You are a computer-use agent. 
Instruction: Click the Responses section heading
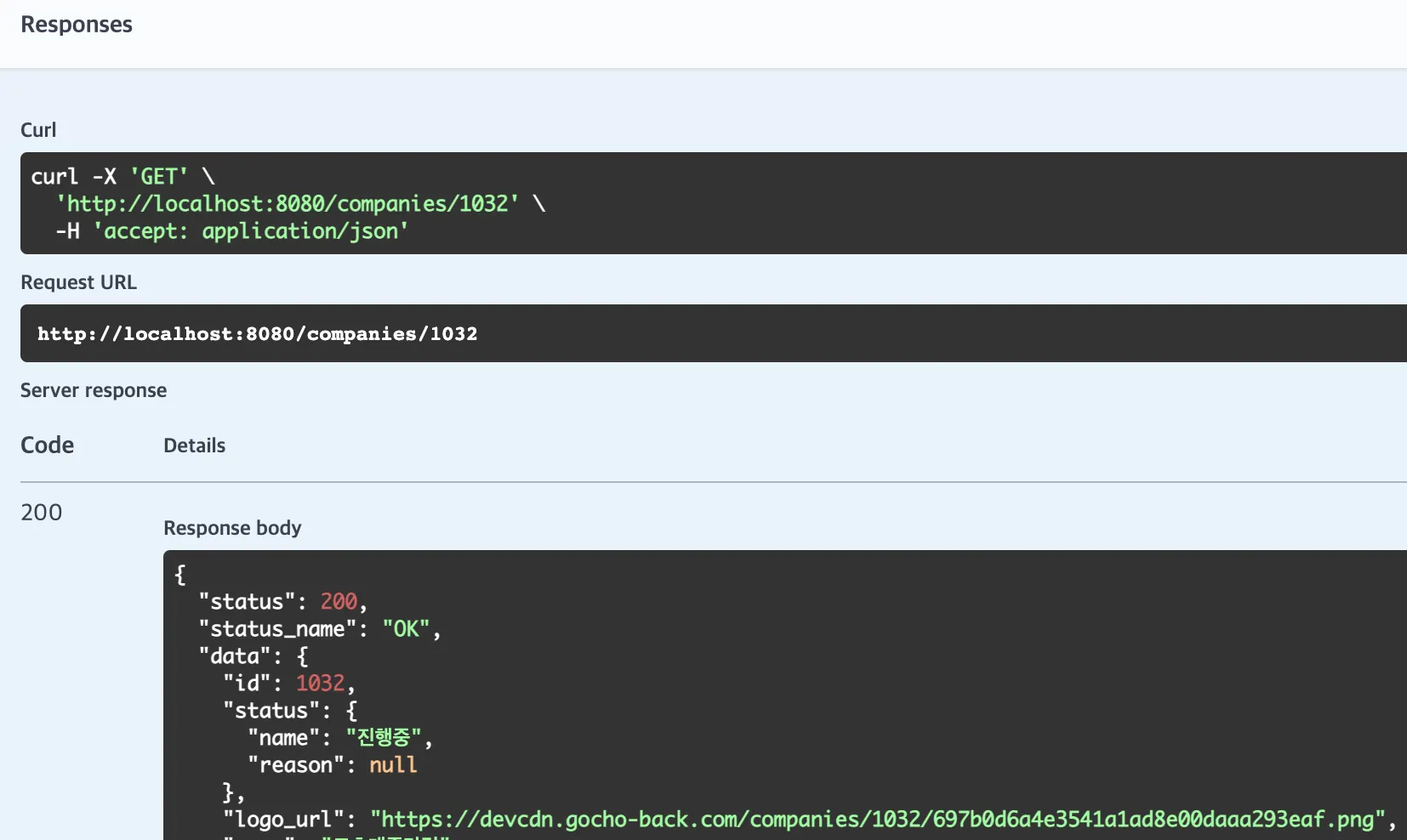pyautogui.click(x=77, y=25)
